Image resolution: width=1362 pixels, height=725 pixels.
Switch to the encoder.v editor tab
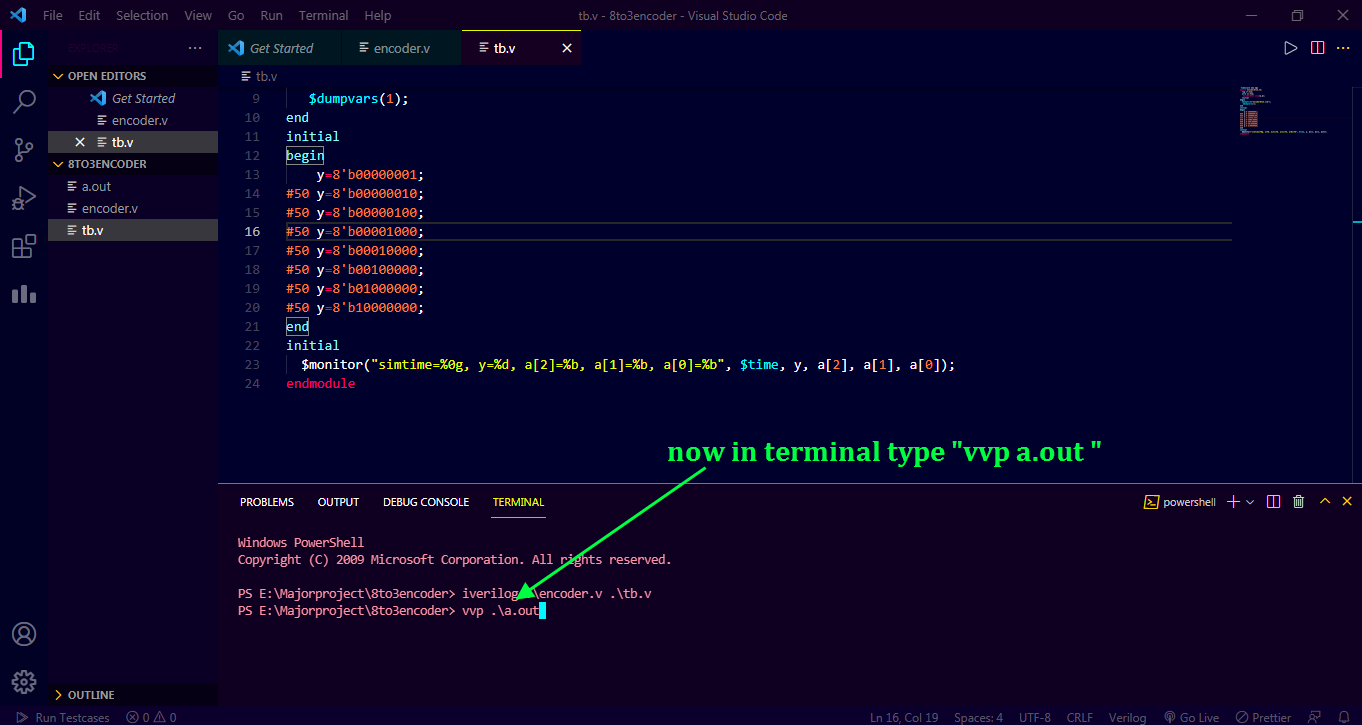[401, 48]
